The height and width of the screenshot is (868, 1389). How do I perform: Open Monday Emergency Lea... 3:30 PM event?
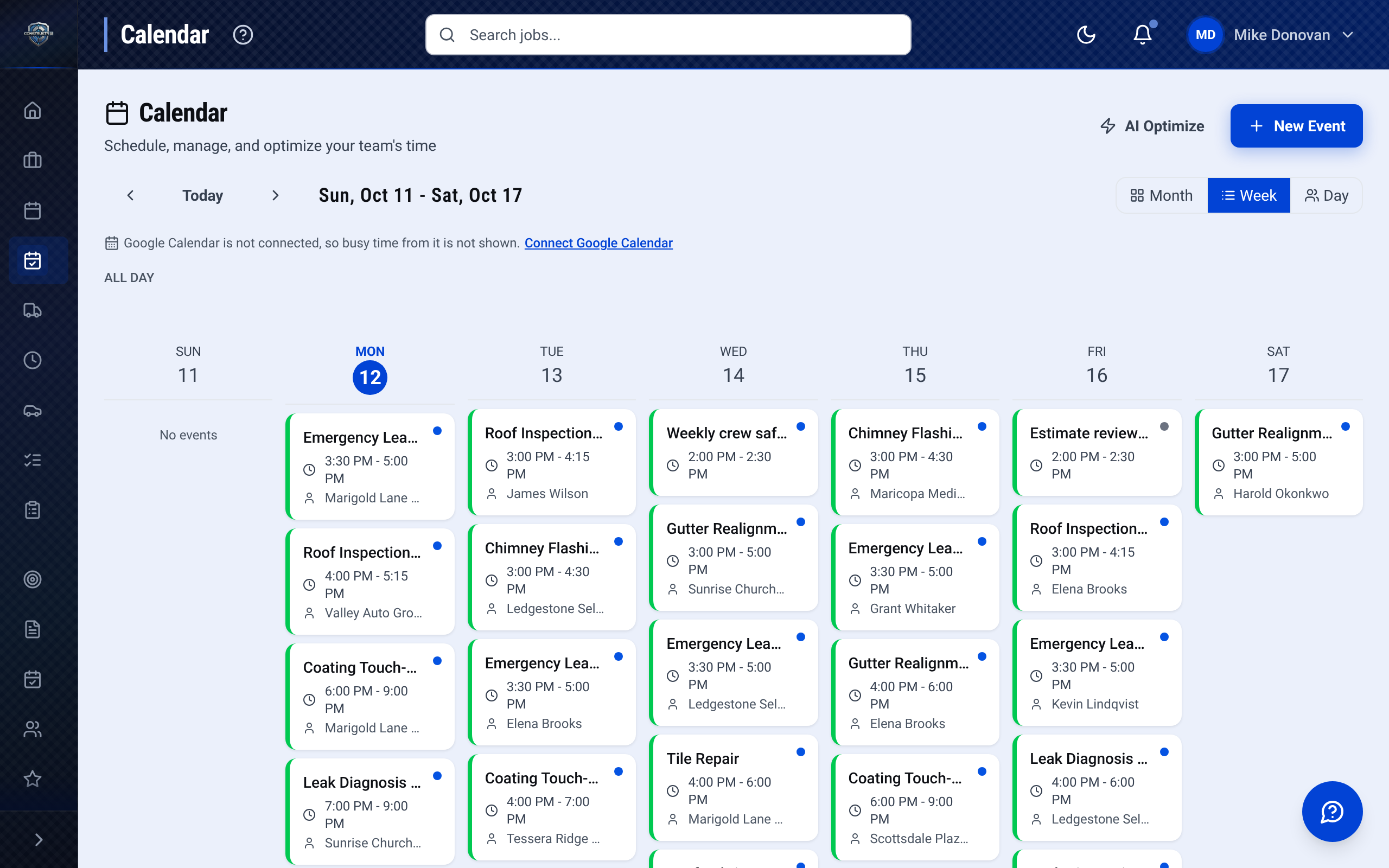tap(371, 467)
